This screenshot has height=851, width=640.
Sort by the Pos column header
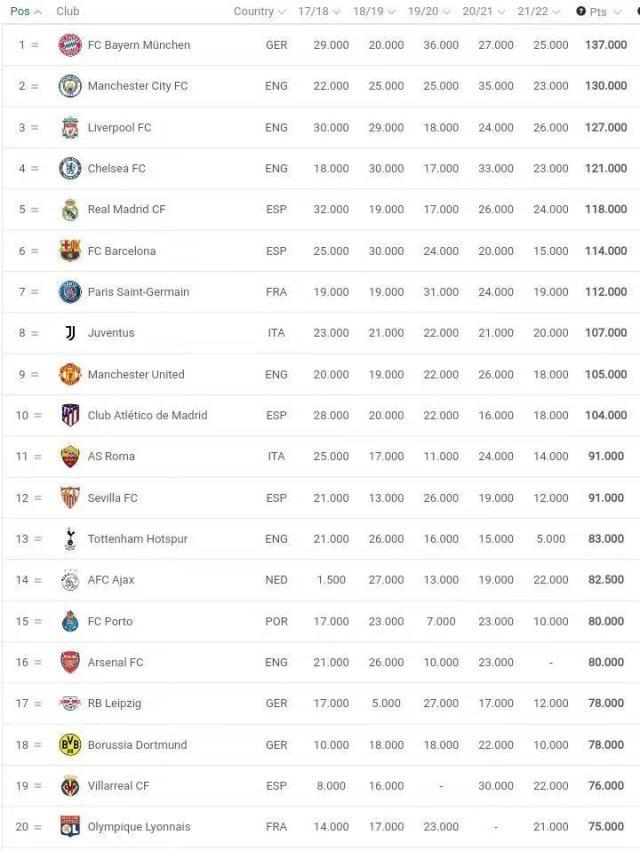pos(26,11)
